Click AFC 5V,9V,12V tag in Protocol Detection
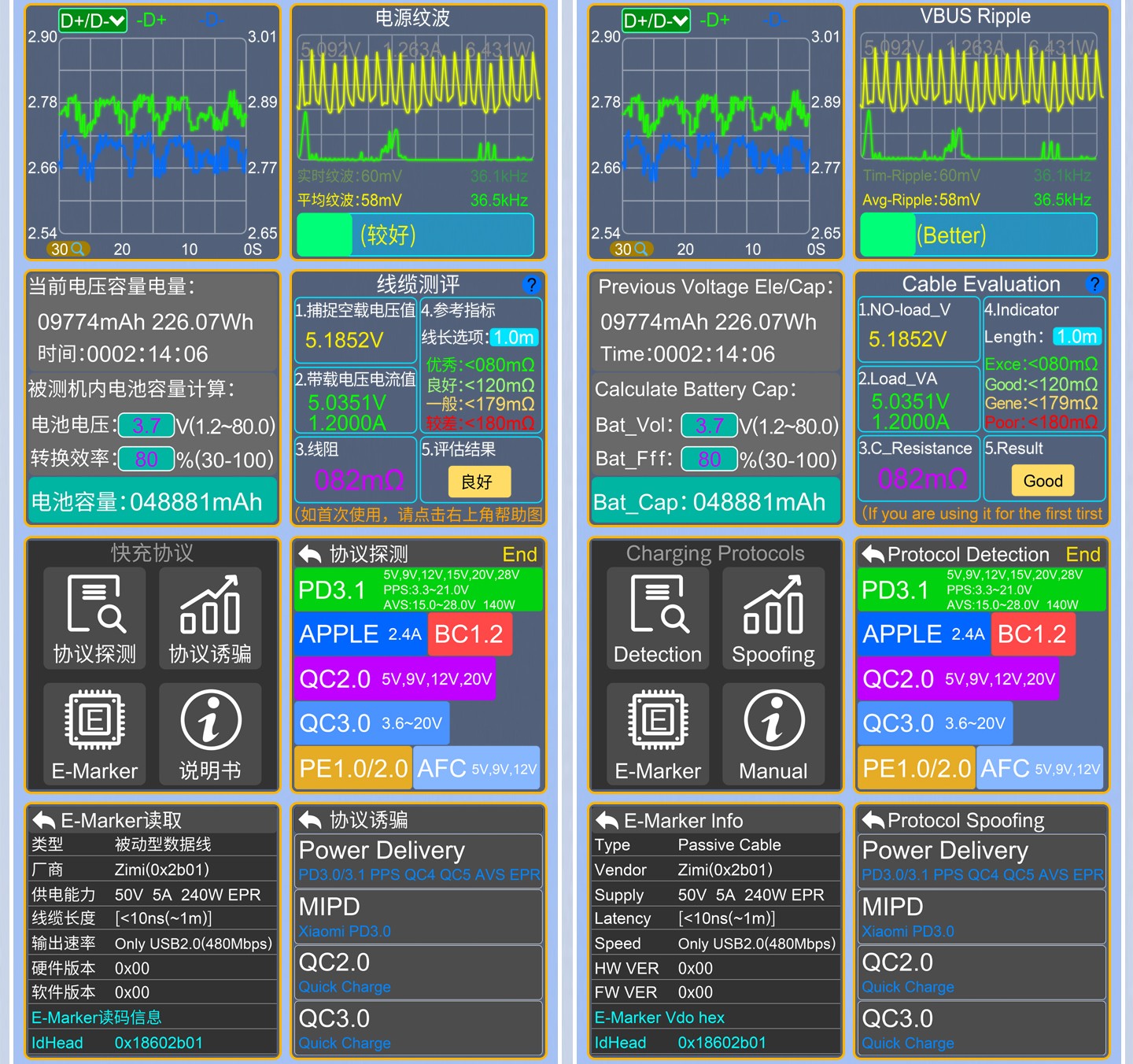The image size is (1133, 1064). 1040,768
